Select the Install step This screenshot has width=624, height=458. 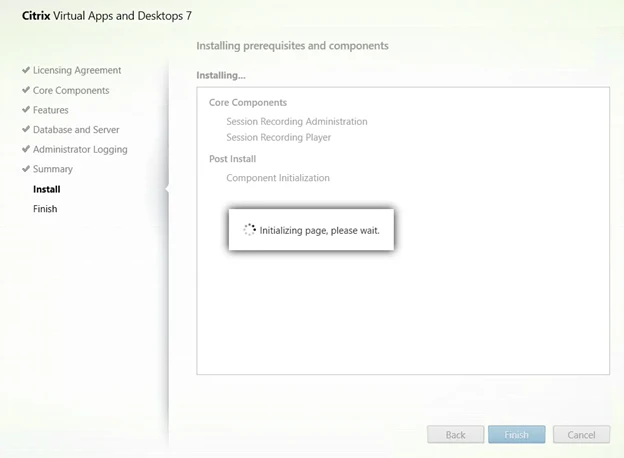coord(47,189)
